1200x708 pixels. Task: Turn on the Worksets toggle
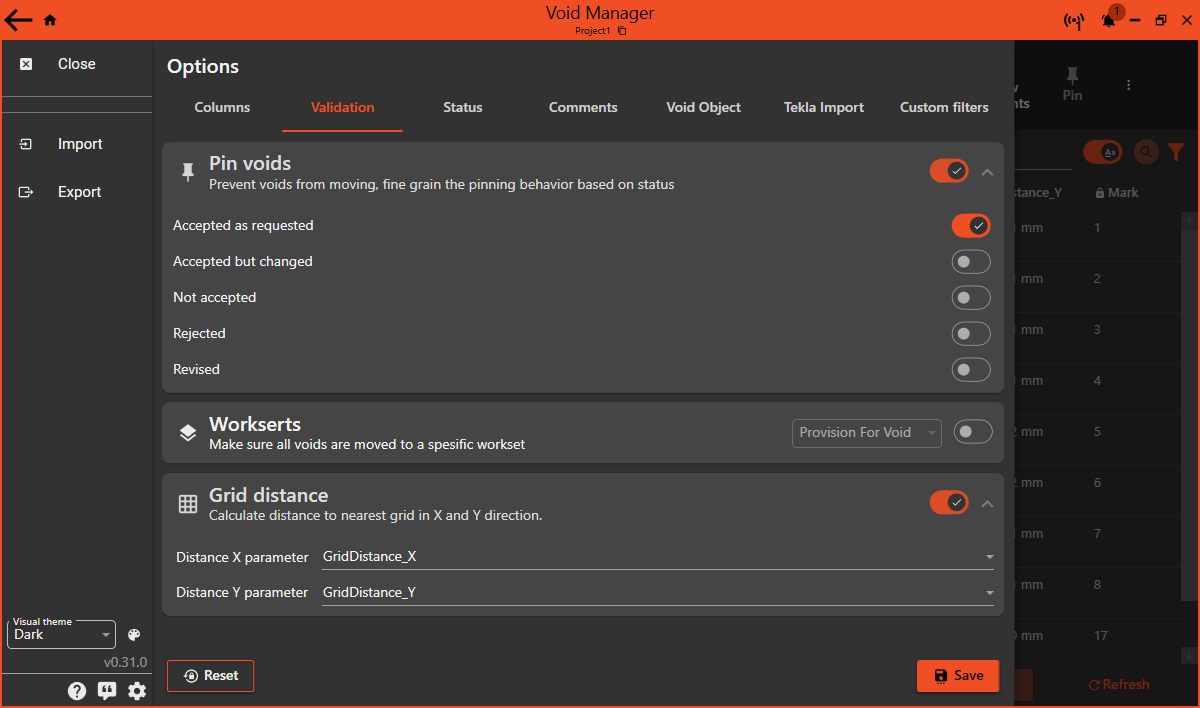tap(972, 431)
